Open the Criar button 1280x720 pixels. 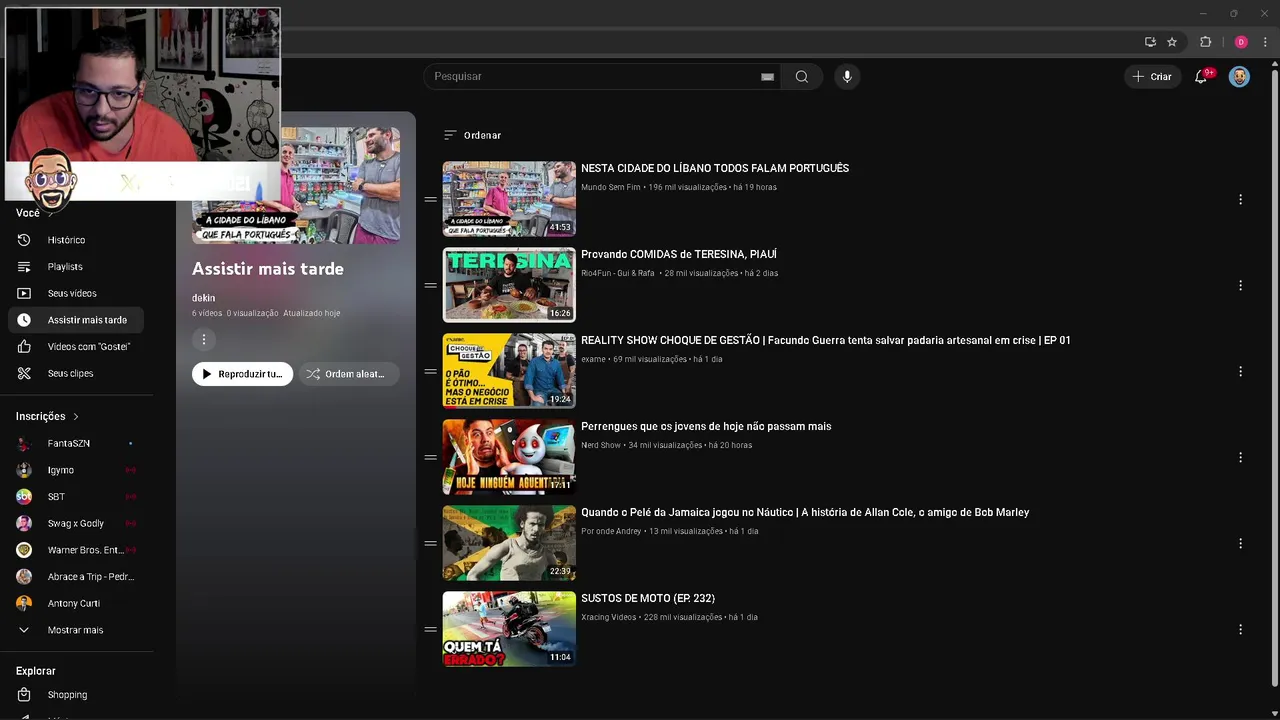click(1152, 77)
